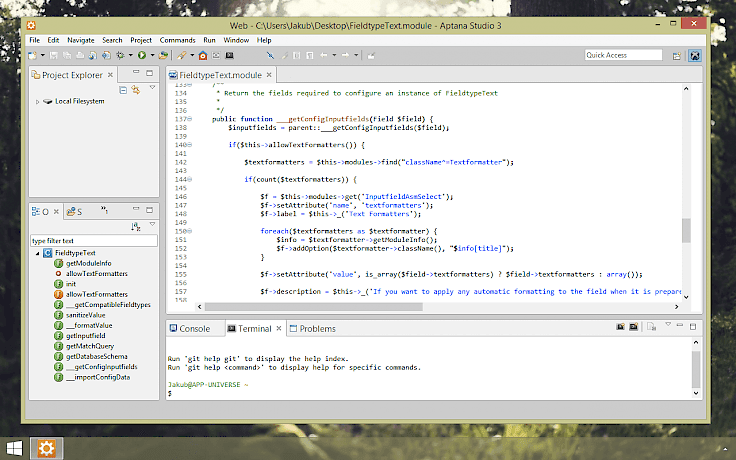The width and height of the screenshot is (736, 460).
Task: Click the Run toolbar button
Action: coord(142,55)
